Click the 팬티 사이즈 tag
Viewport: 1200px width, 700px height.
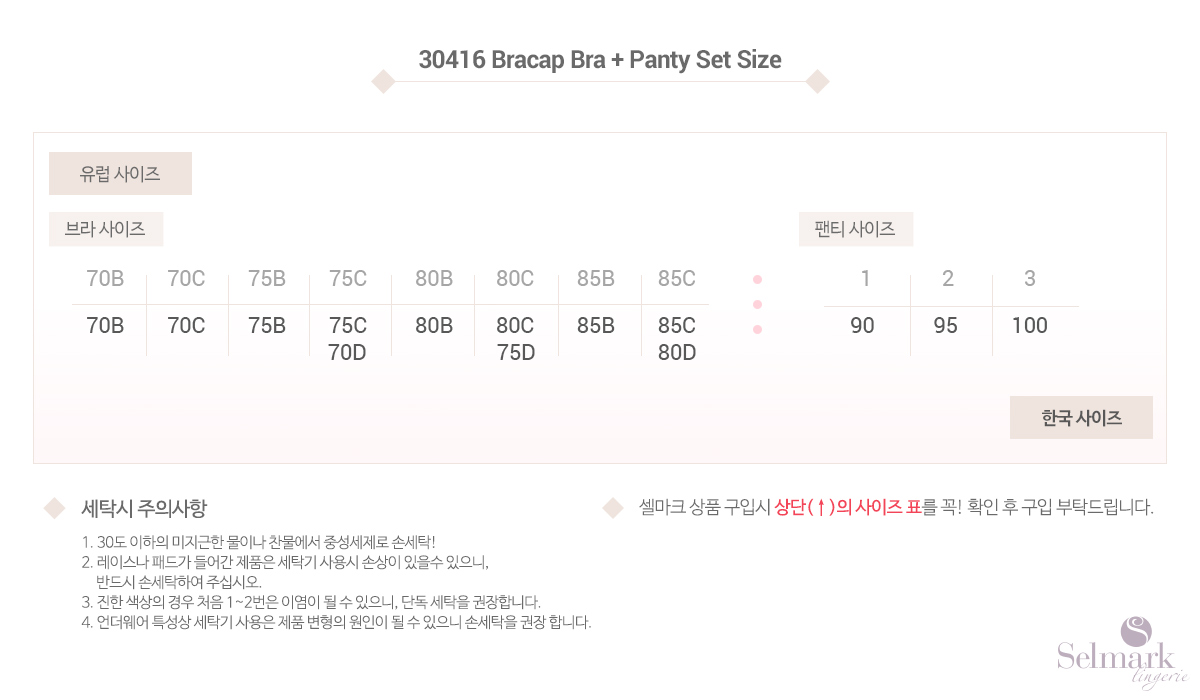tap(855, 229)
